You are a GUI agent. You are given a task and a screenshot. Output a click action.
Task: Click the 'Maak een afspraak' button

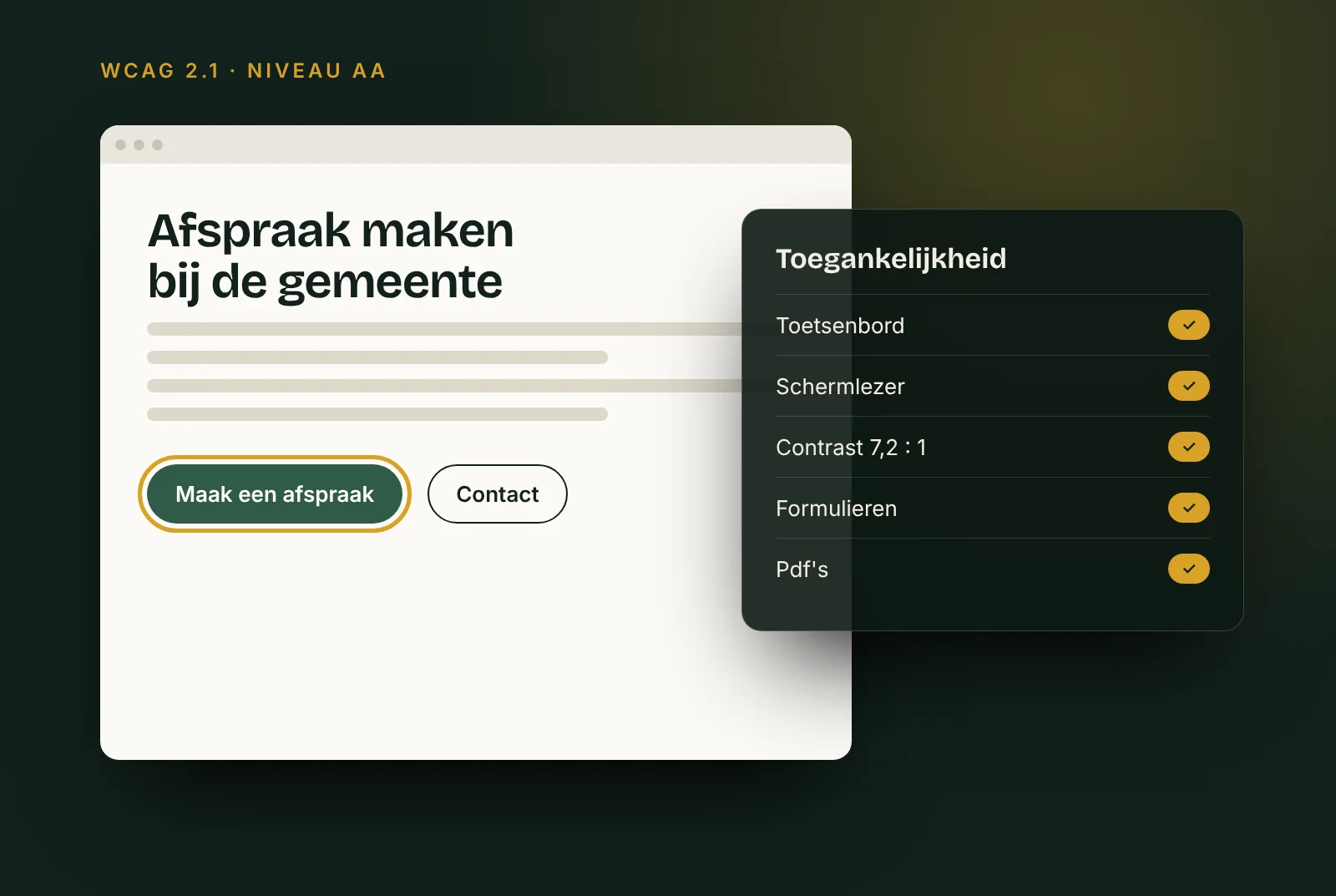tap(275, 494)
